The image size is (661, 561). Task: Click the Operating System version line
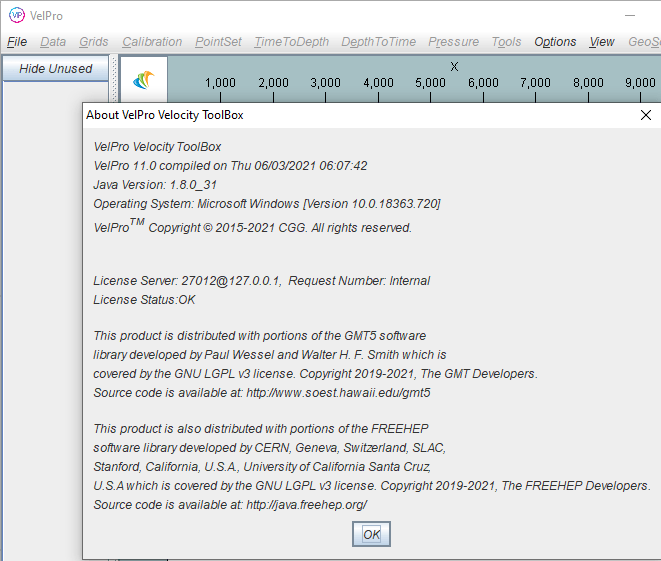(x=267, y=204)
